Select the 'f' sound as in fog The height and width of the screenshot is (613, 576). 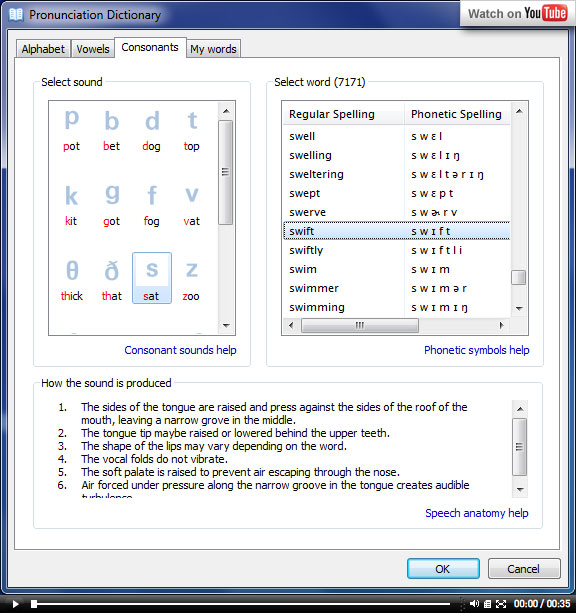coord(152,205)
